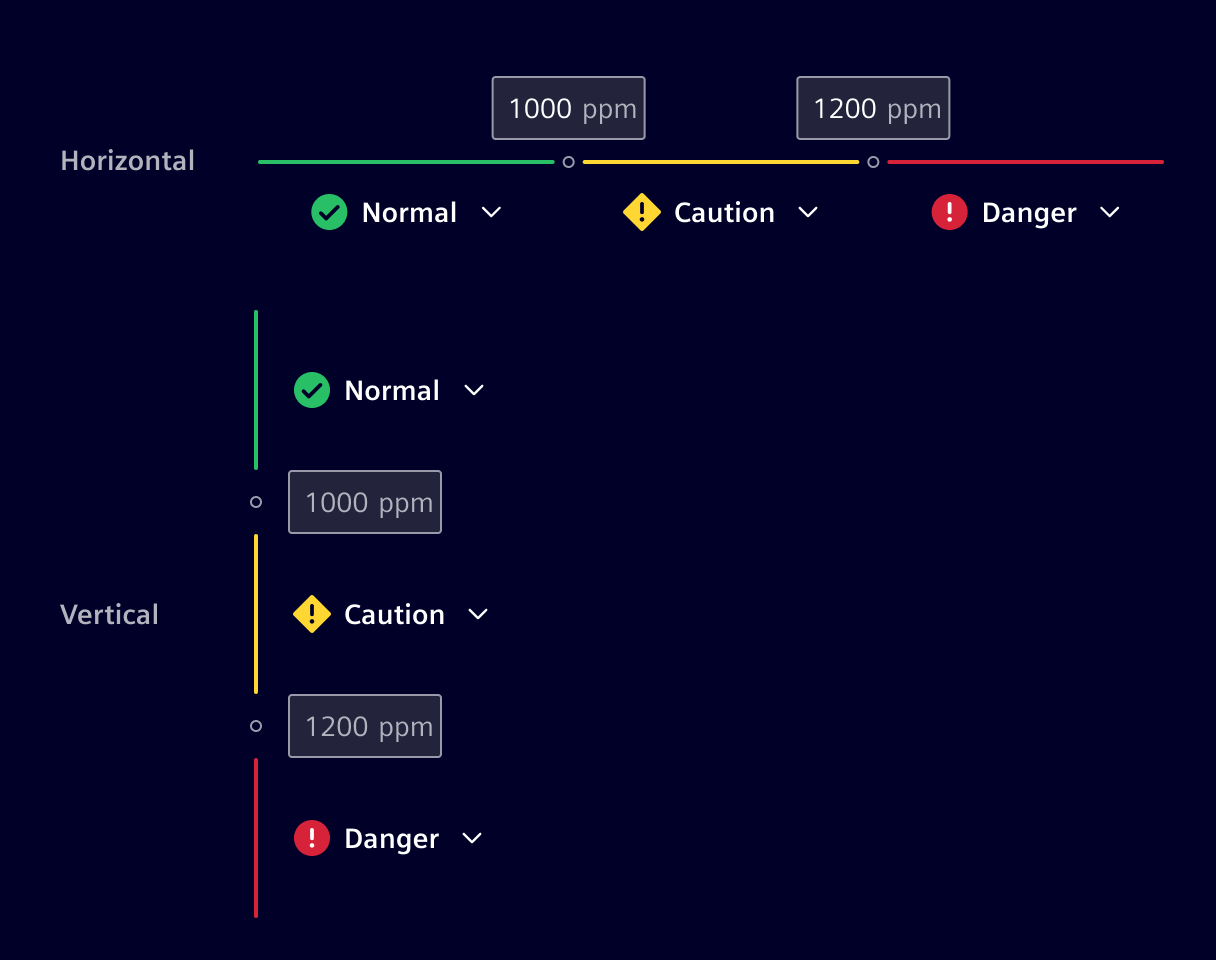The image size is (1216, 960).
Task: Click the 1200 ppm input field on vertical scale
Action: (365, 726)
